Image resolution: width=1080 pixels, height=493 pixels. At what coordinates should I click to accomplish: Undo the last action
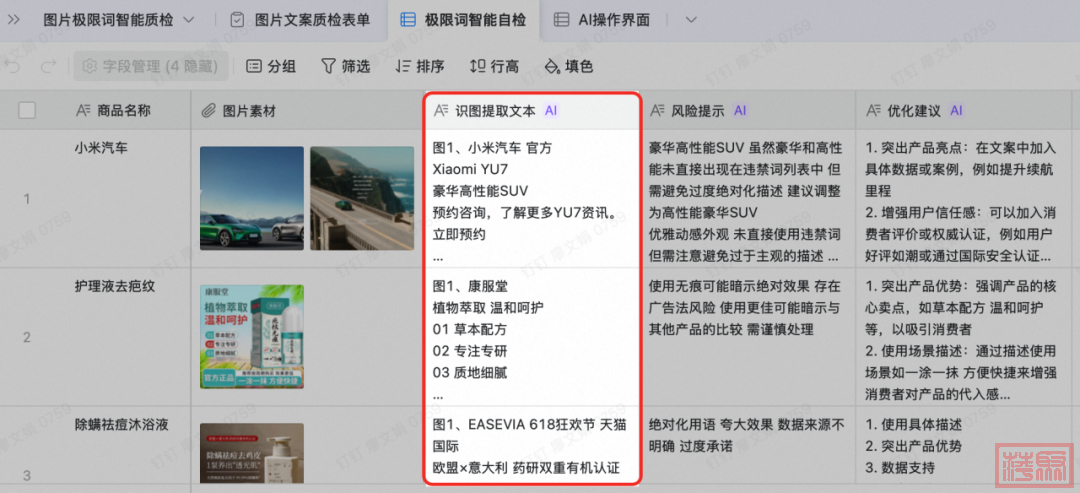pos(12,66)
